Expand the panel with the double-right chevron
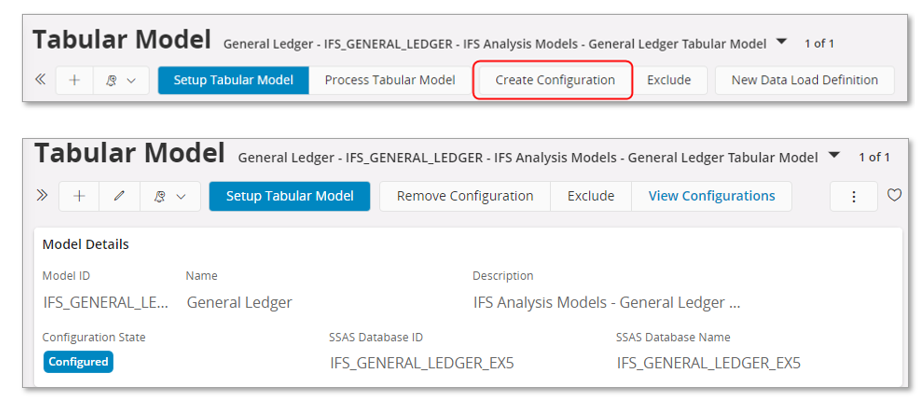The width and height of the screenshot is (923, 402). point(41,195)
